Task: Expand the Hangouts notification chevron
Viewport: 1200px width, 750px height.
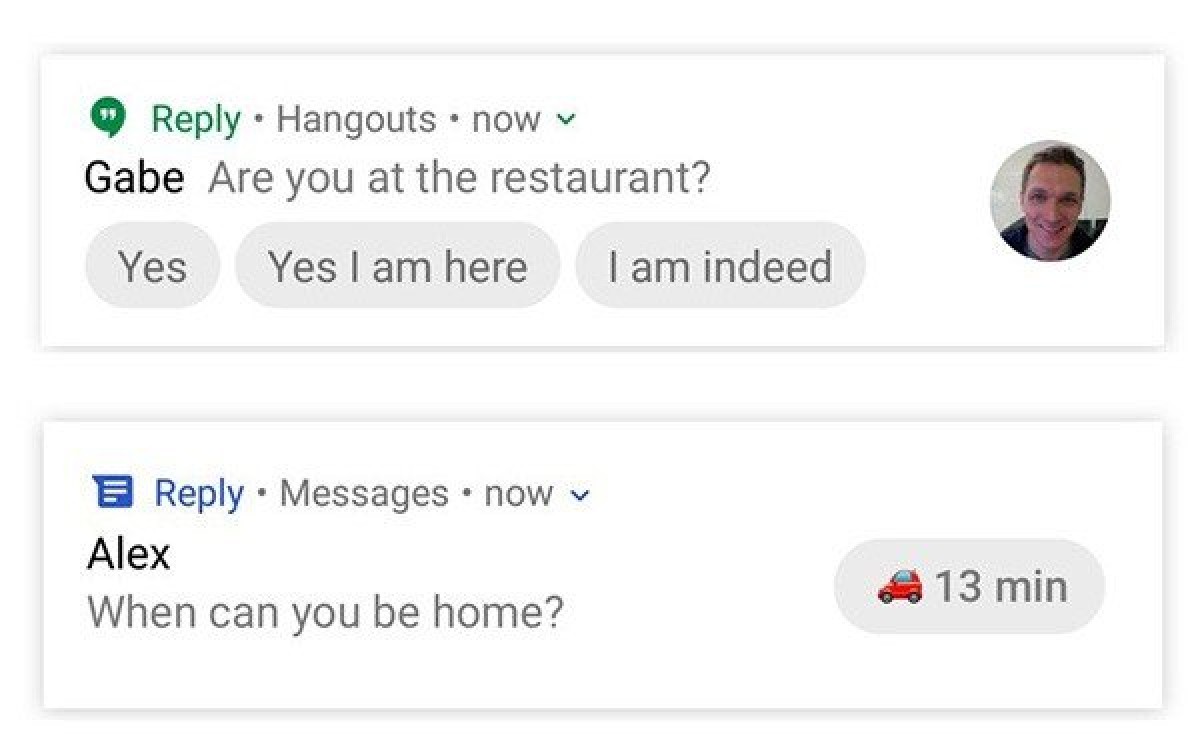Action: point(566,121)
